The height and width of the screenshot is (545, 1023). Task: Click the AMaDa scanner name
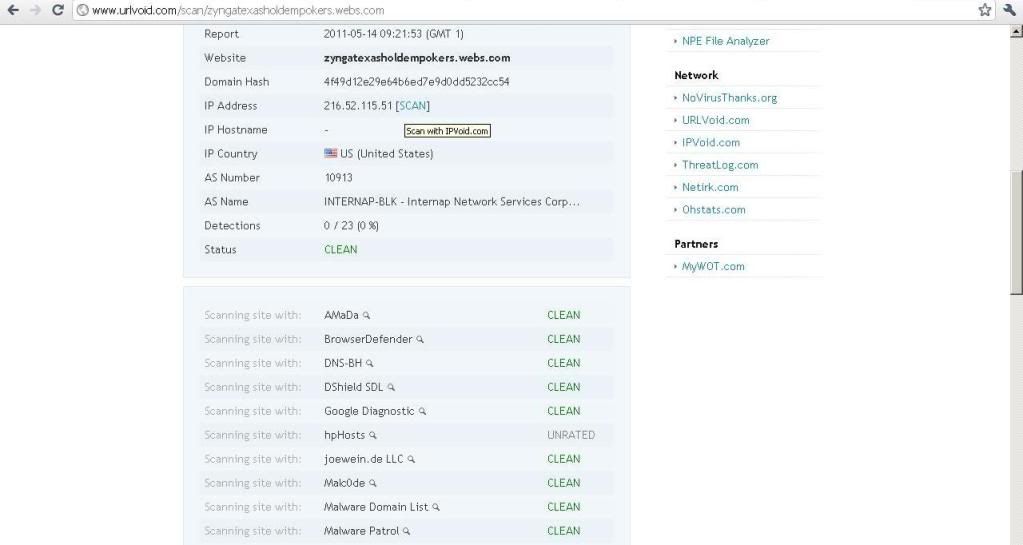[341, 315]
